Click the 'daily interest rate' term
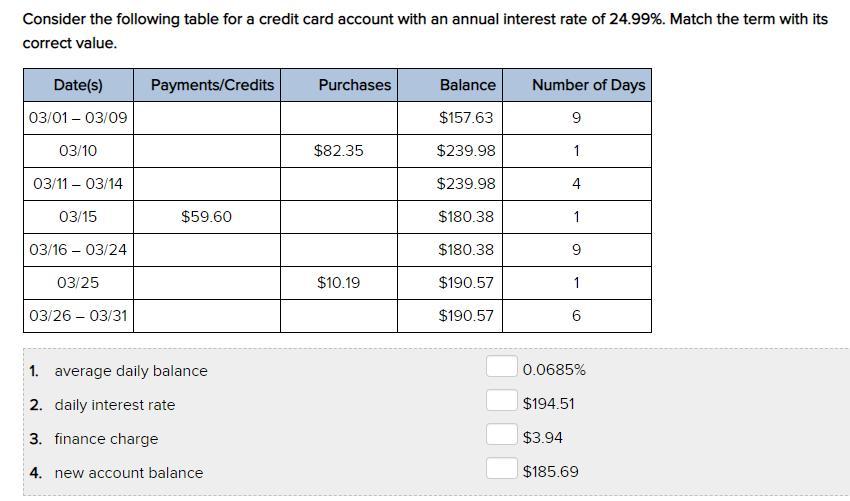 [x=114, y=405]
